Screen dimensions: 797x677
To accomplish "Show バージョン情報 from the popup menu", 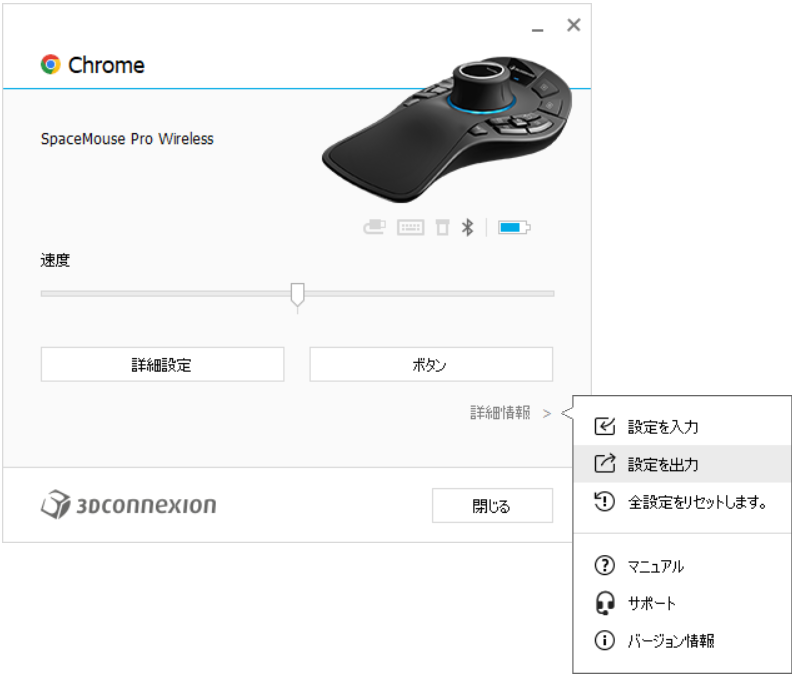I will (682, 640).
